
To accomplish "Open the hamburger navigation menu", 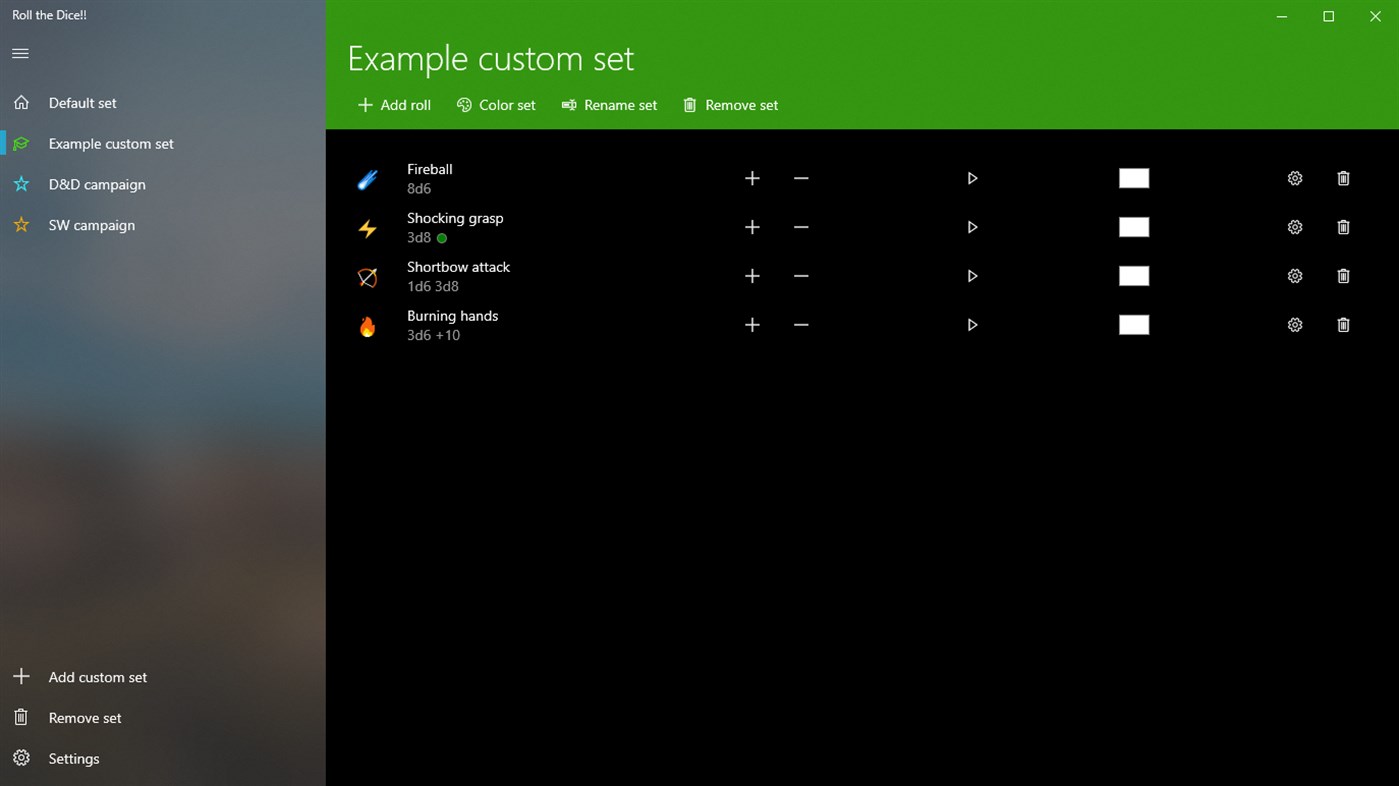I will pyautogui.click(x=19, y=53).
